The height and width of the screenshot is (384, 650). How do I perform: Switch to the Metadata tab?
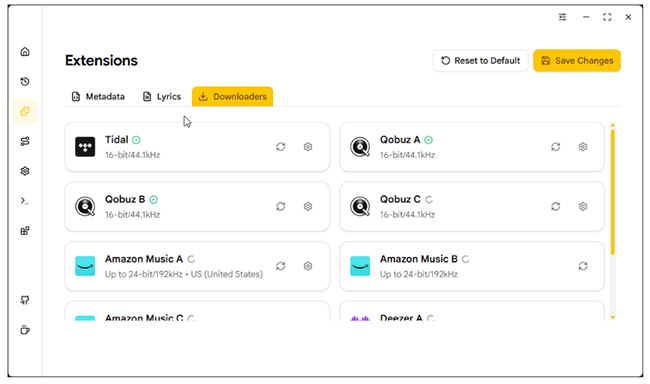coord(98,97)
